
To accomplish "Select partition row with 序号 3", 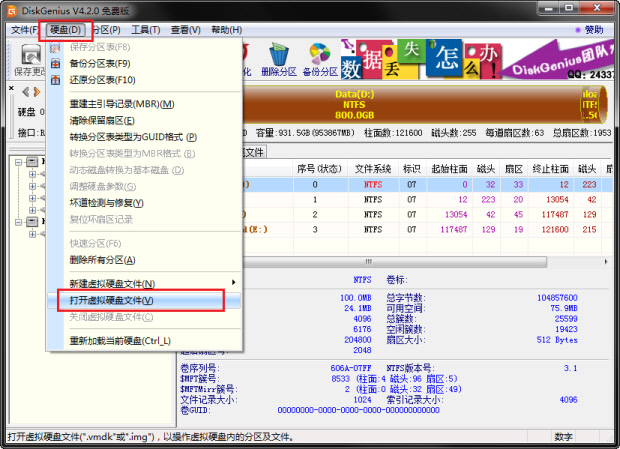I will [x=427, y=230].
